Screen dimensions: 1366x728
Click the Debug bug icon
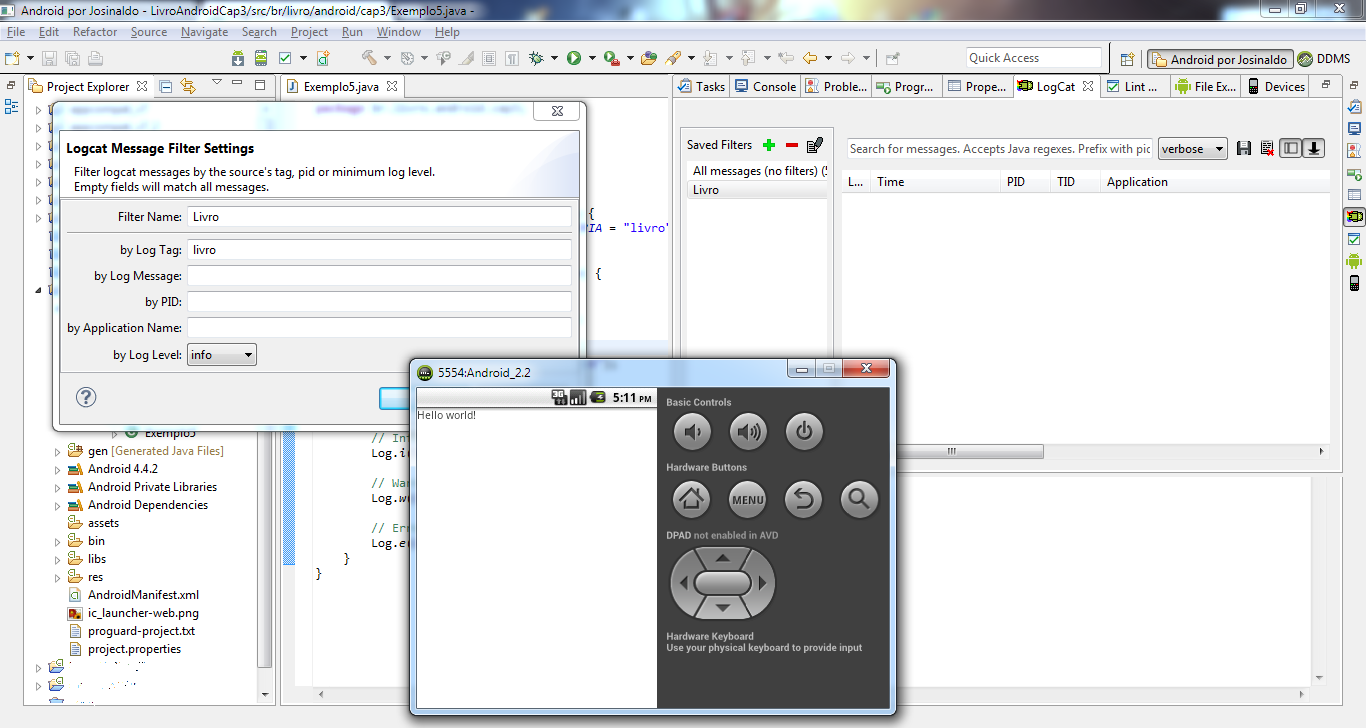point(536,58)
